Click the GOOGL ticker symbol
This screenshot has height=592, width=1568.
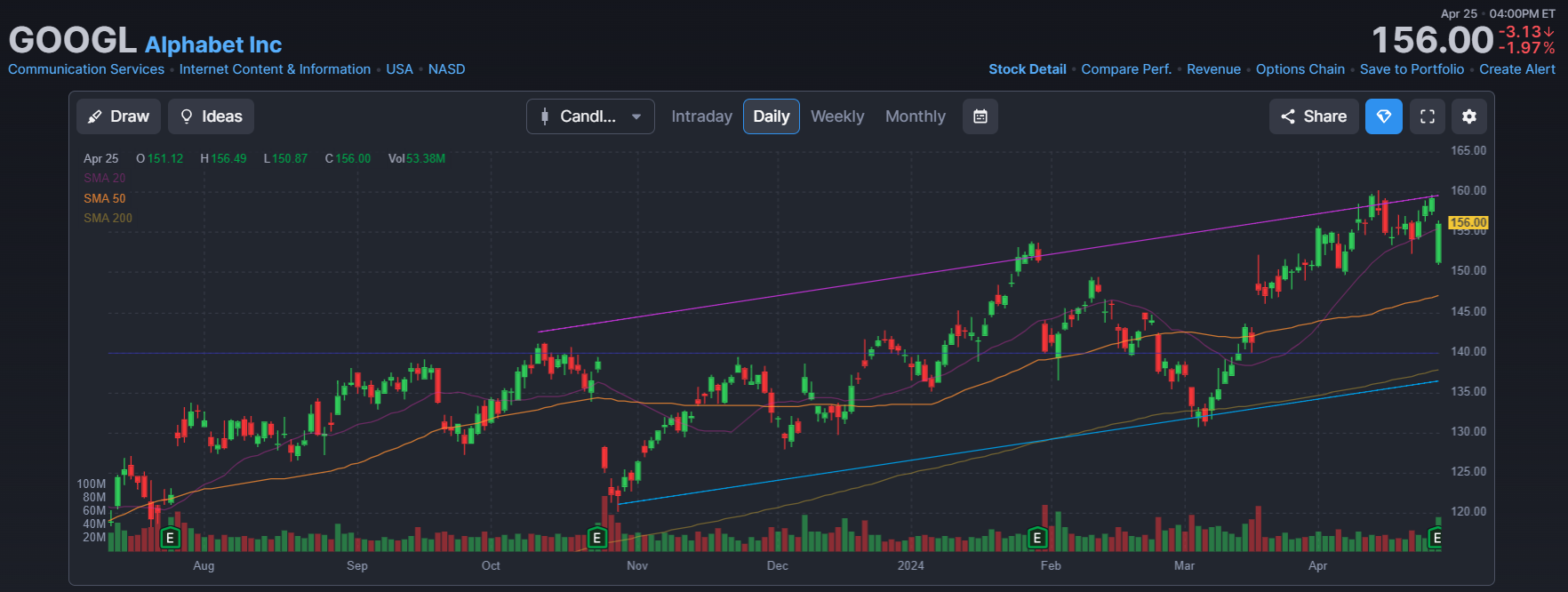pos(72,40)
